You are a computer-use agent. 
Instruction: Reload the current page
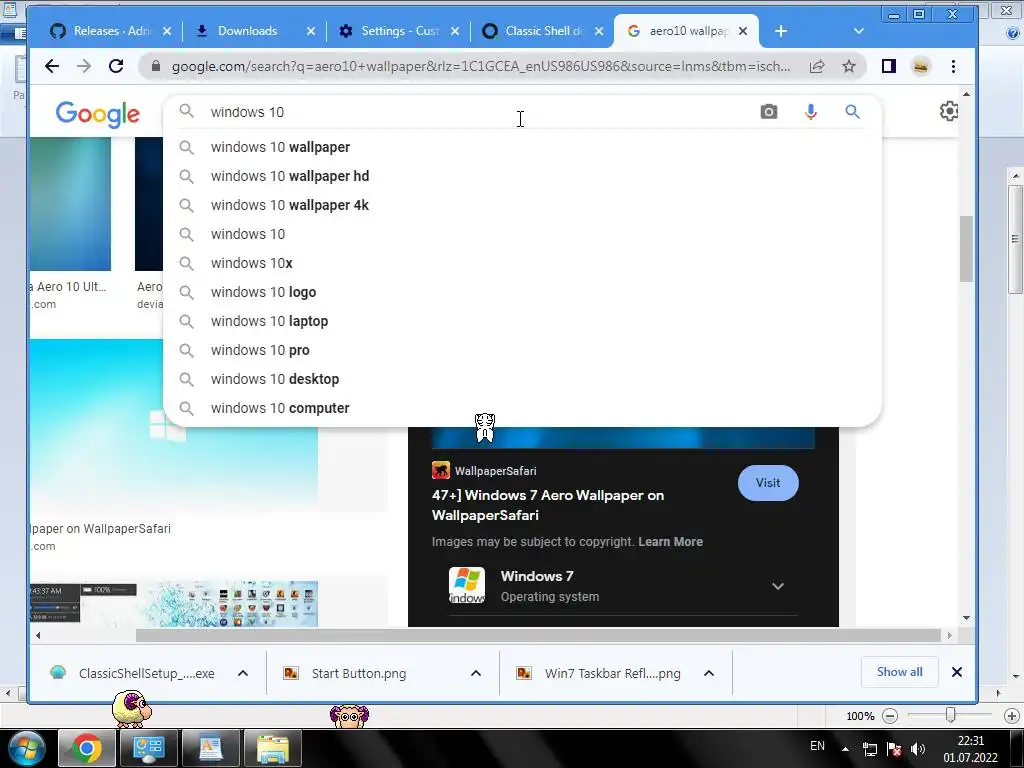[x=116, y=66]
